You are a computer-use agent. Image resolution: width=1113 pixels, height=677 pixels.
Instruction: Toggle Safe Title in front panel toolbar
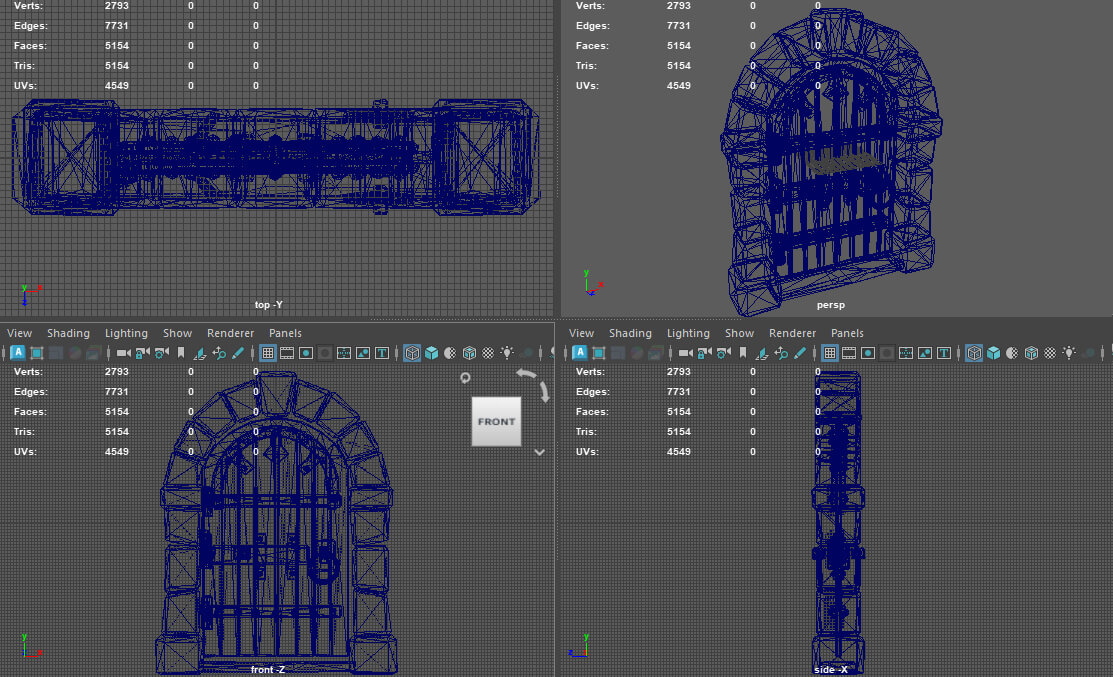coord(382,353)
